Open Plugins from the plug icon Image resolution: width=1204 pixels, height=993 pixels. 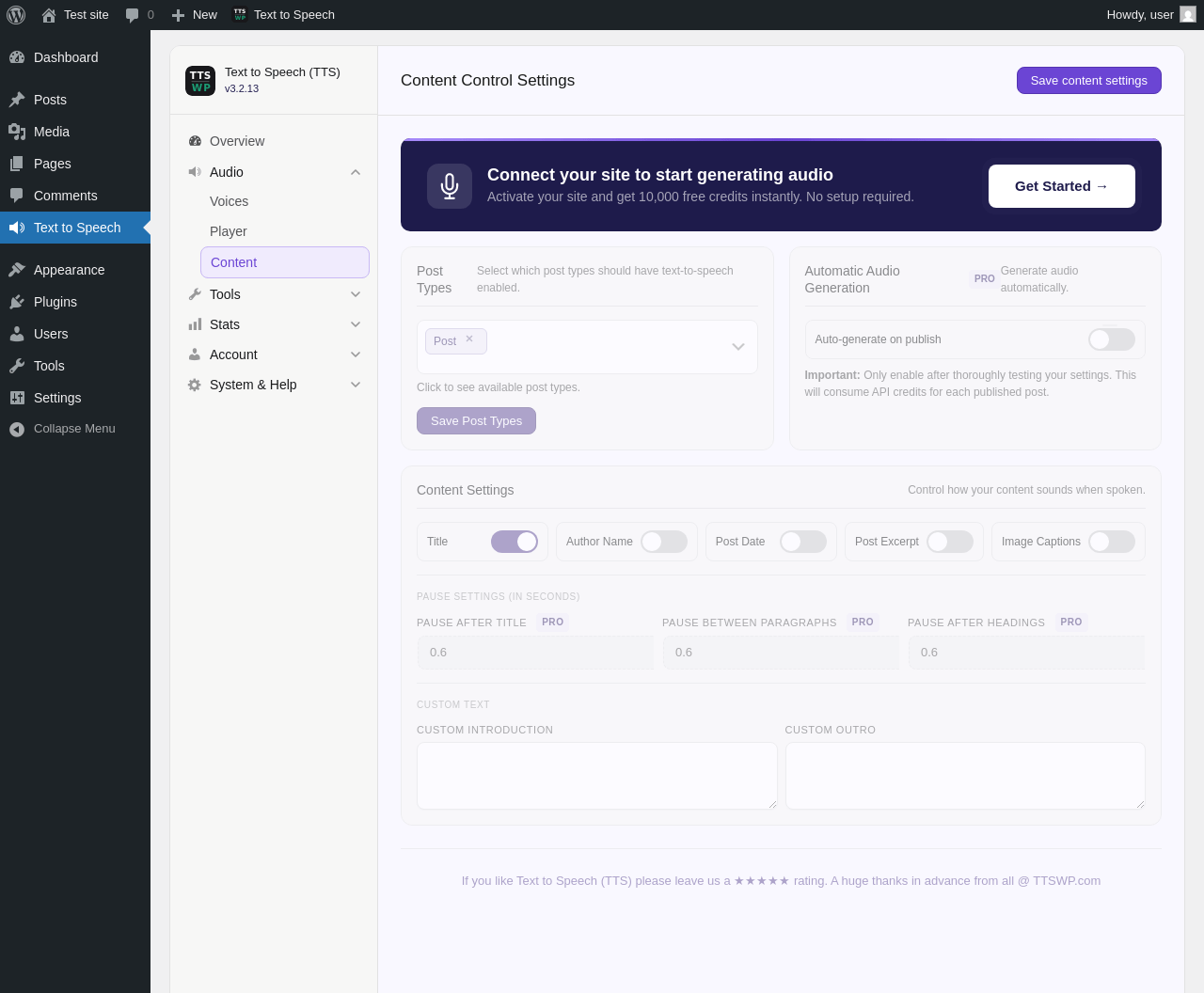(17, 302)
